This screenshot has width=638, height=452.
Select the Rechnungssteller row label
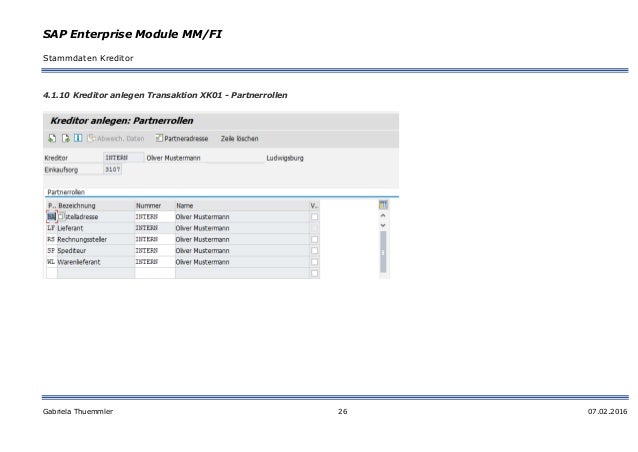pyautogui.click(x=82, y=240)
